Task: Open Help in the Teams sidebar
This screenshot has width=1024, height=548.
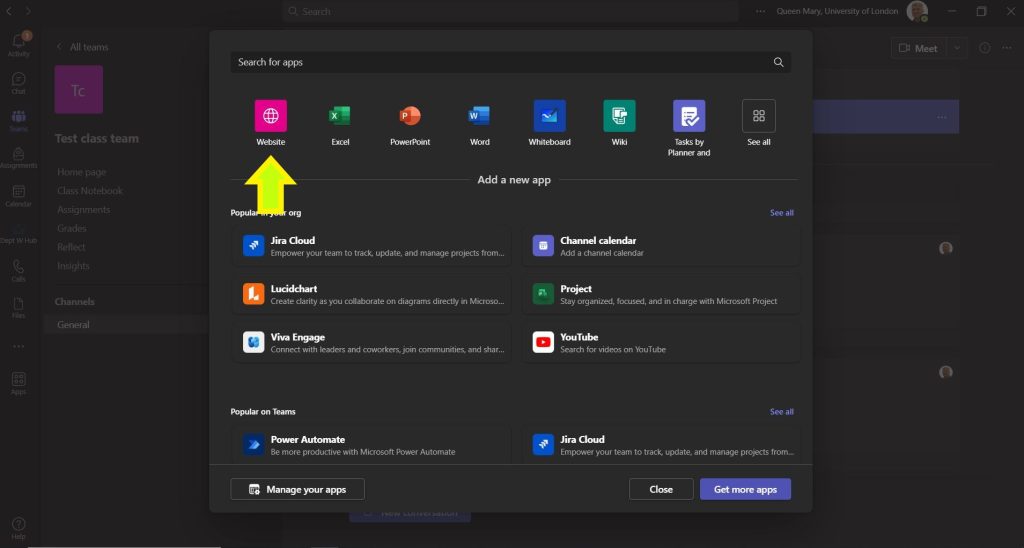Action: 18,528
